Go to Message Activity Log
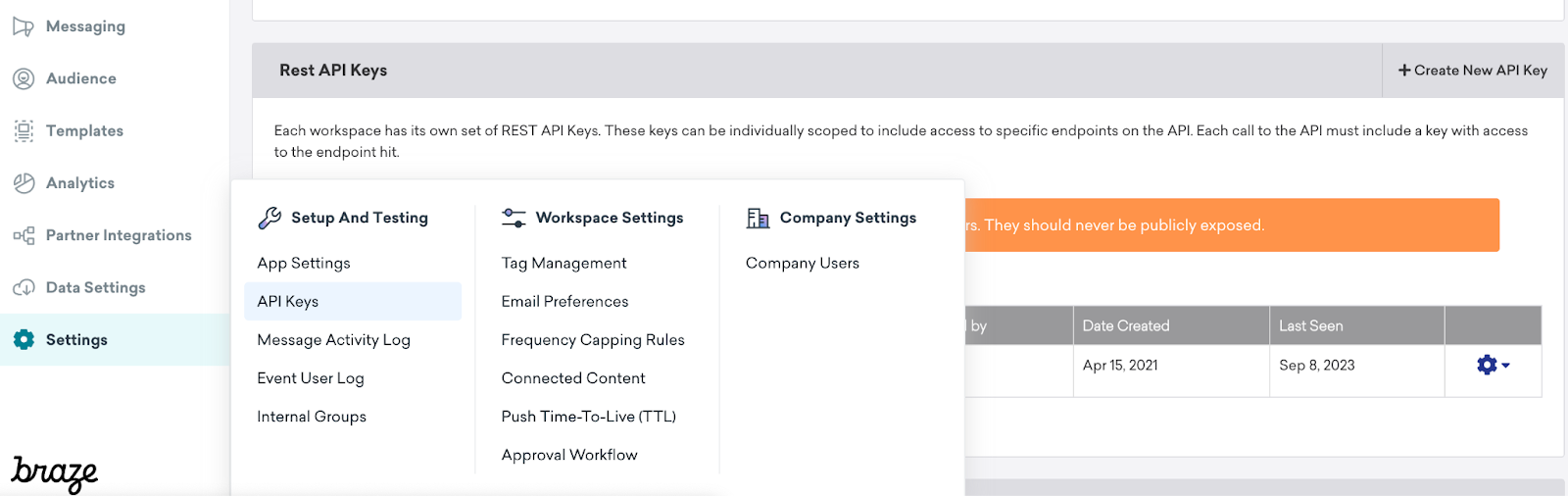 click(333, 340)
